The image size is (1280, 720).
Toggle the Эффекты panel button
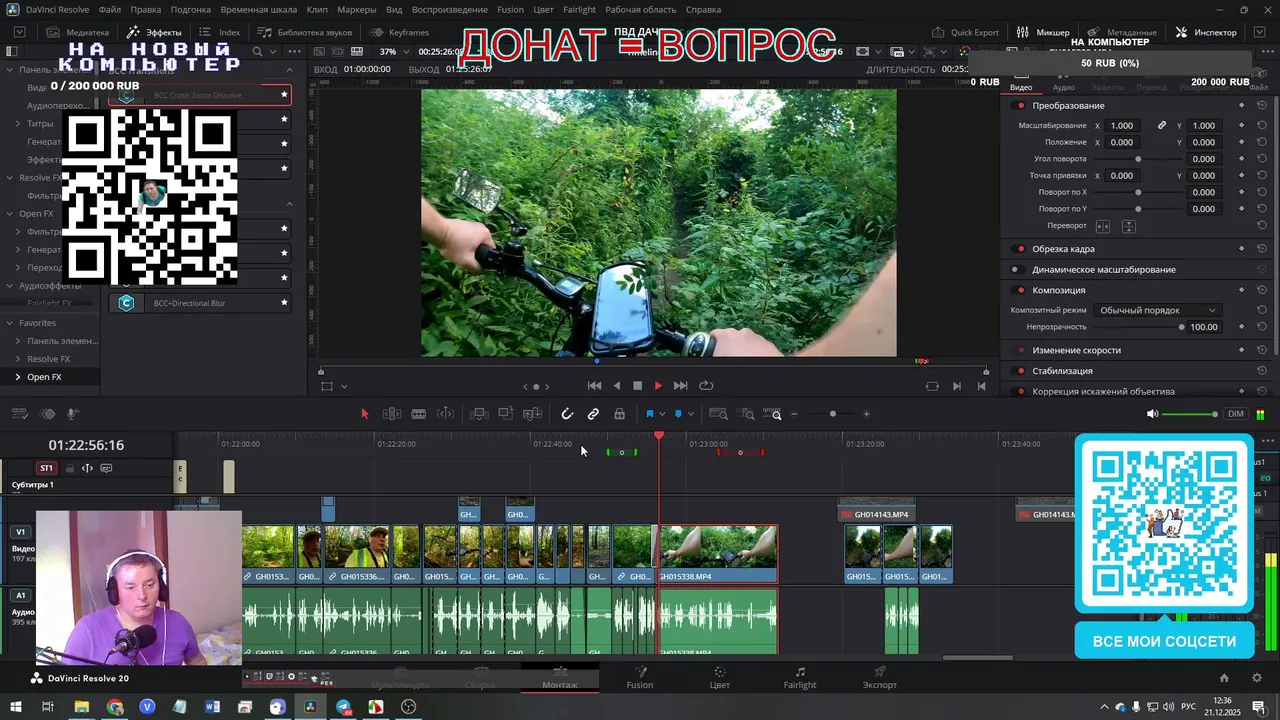point(154,32)
